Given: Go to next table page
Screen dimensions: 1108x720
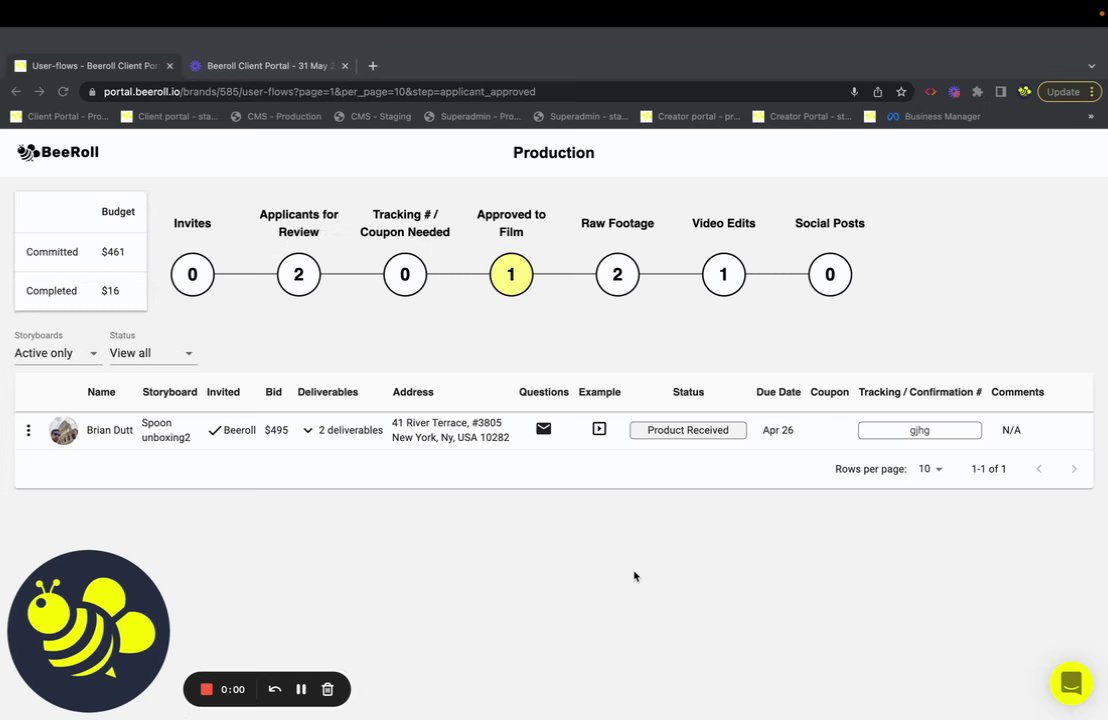Looking at the screenshot, I should (1074, 468).
